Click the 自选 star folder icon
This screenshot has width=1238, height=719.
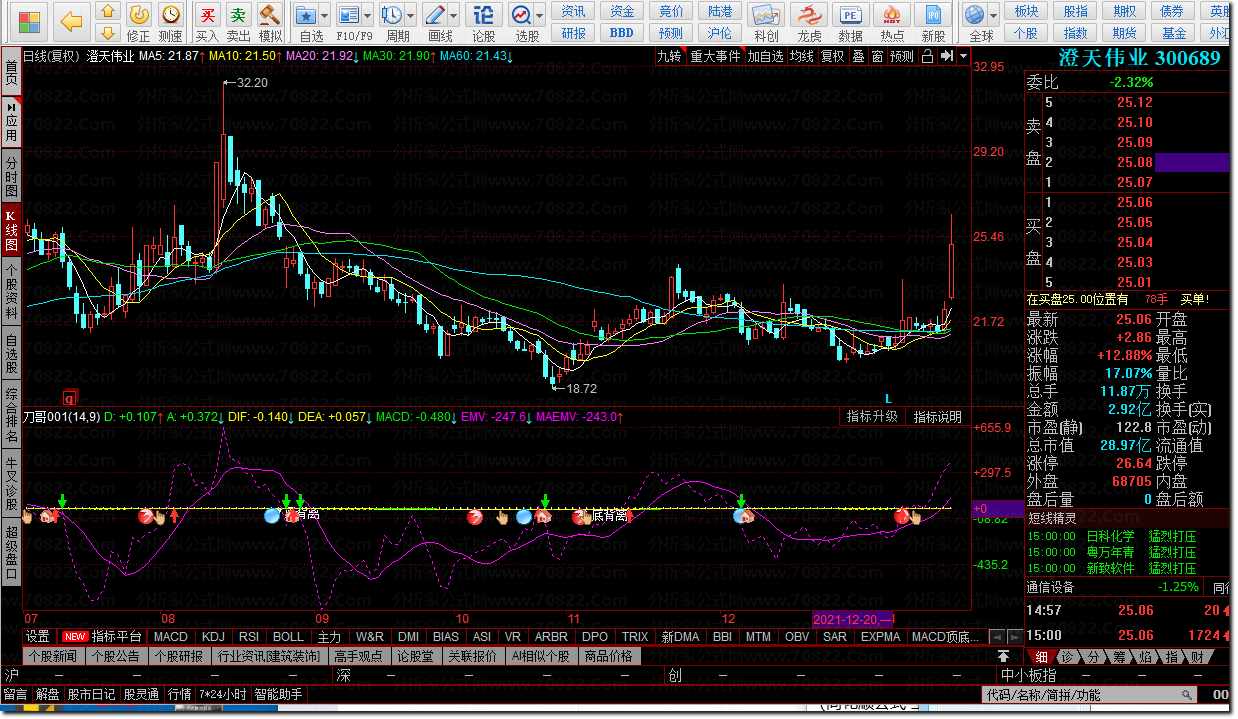click(x=307, y=15)
